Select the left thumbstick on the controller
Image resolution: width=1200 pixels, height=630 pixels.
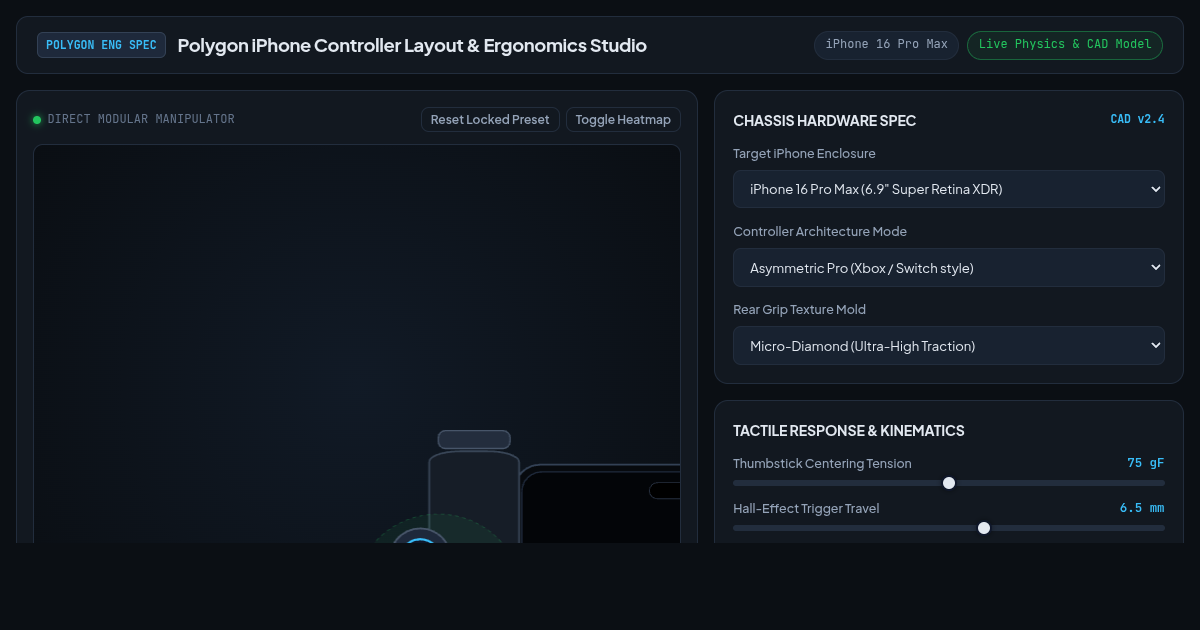pyautogui.click(x=421, y=537)
